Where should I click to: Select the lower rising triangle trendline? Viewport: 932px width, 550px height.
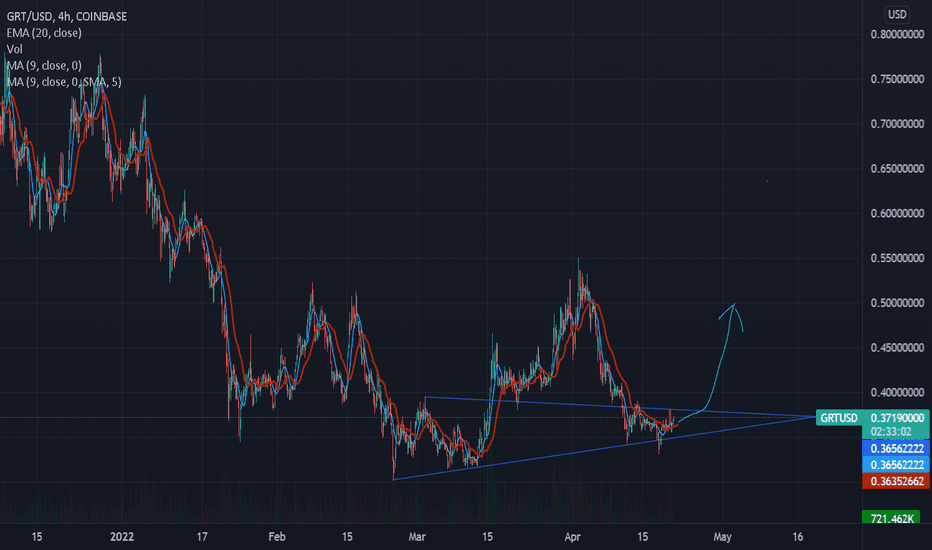pos(603,448)
